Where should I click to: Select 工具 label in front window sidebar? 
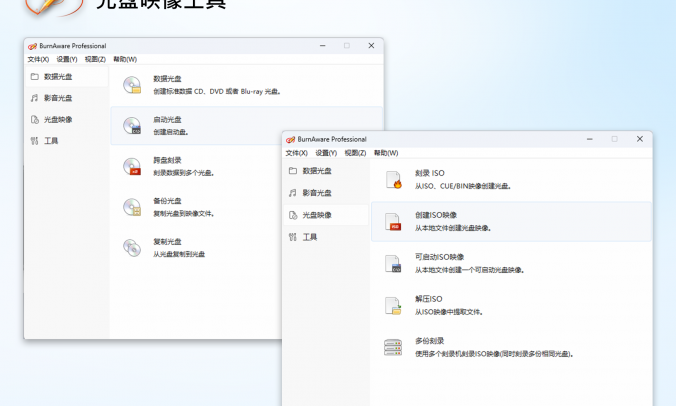[310, 237]
